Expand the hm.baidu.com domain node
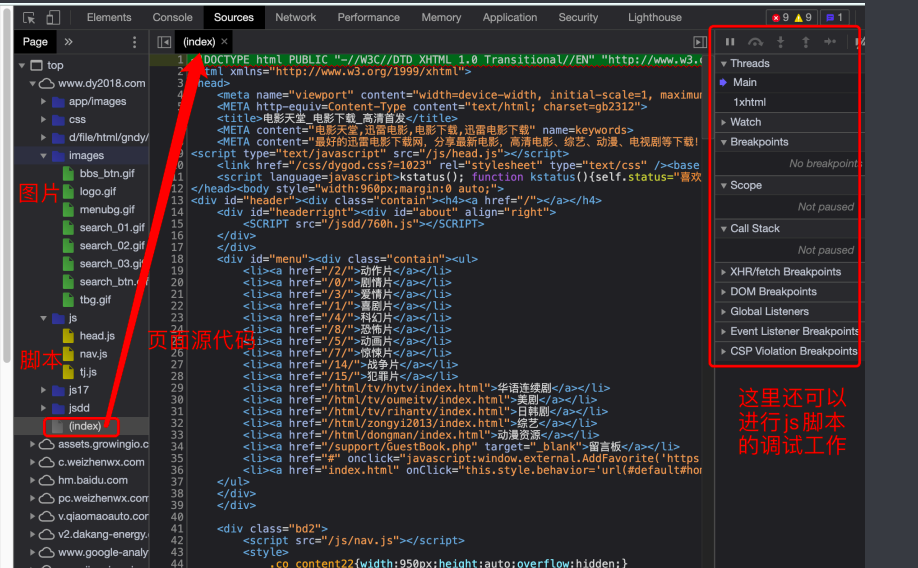This screenshot has height=568, width=918. click(33, 481)
